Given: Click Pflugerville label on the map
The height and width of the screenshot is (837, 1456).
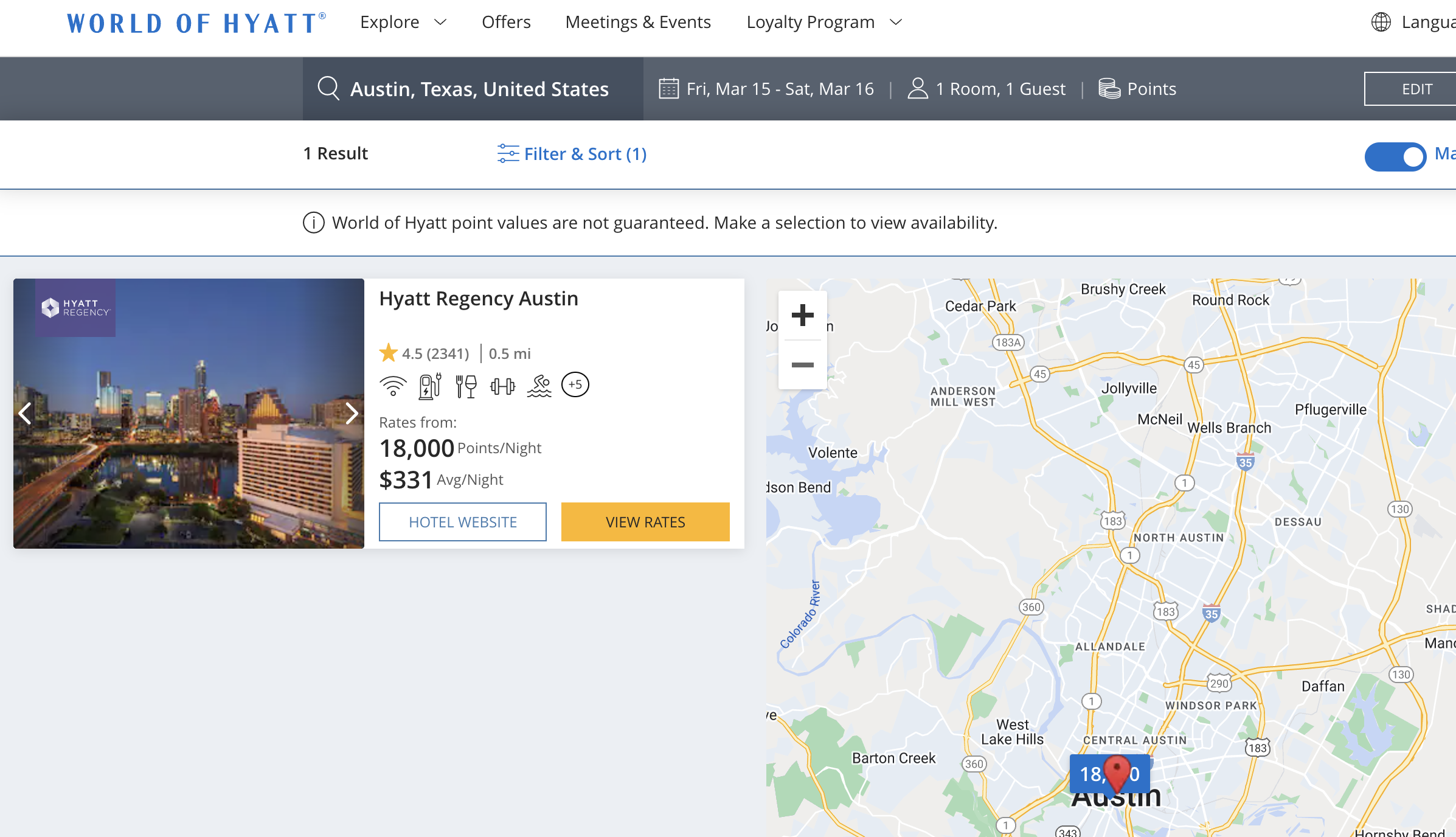Looking at the screenshot, I should coord(1331,410).
